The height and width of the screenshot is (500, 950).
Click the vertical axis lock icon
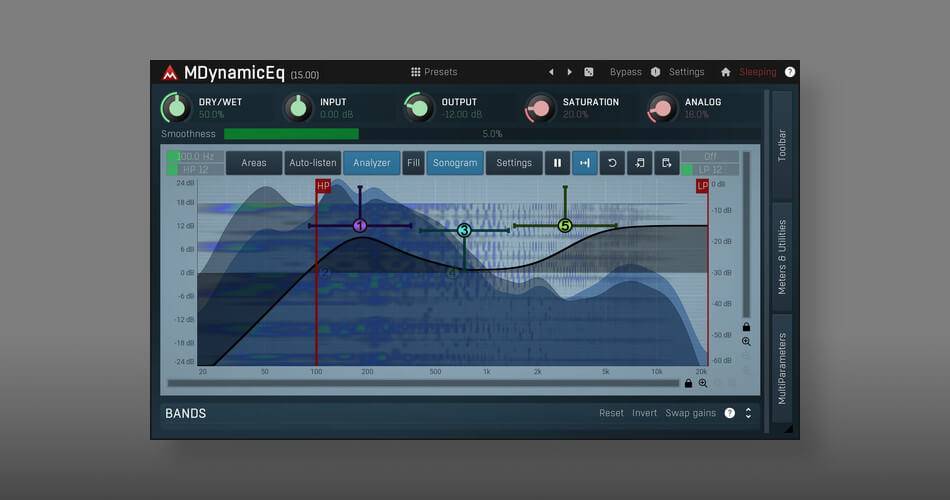746,327
